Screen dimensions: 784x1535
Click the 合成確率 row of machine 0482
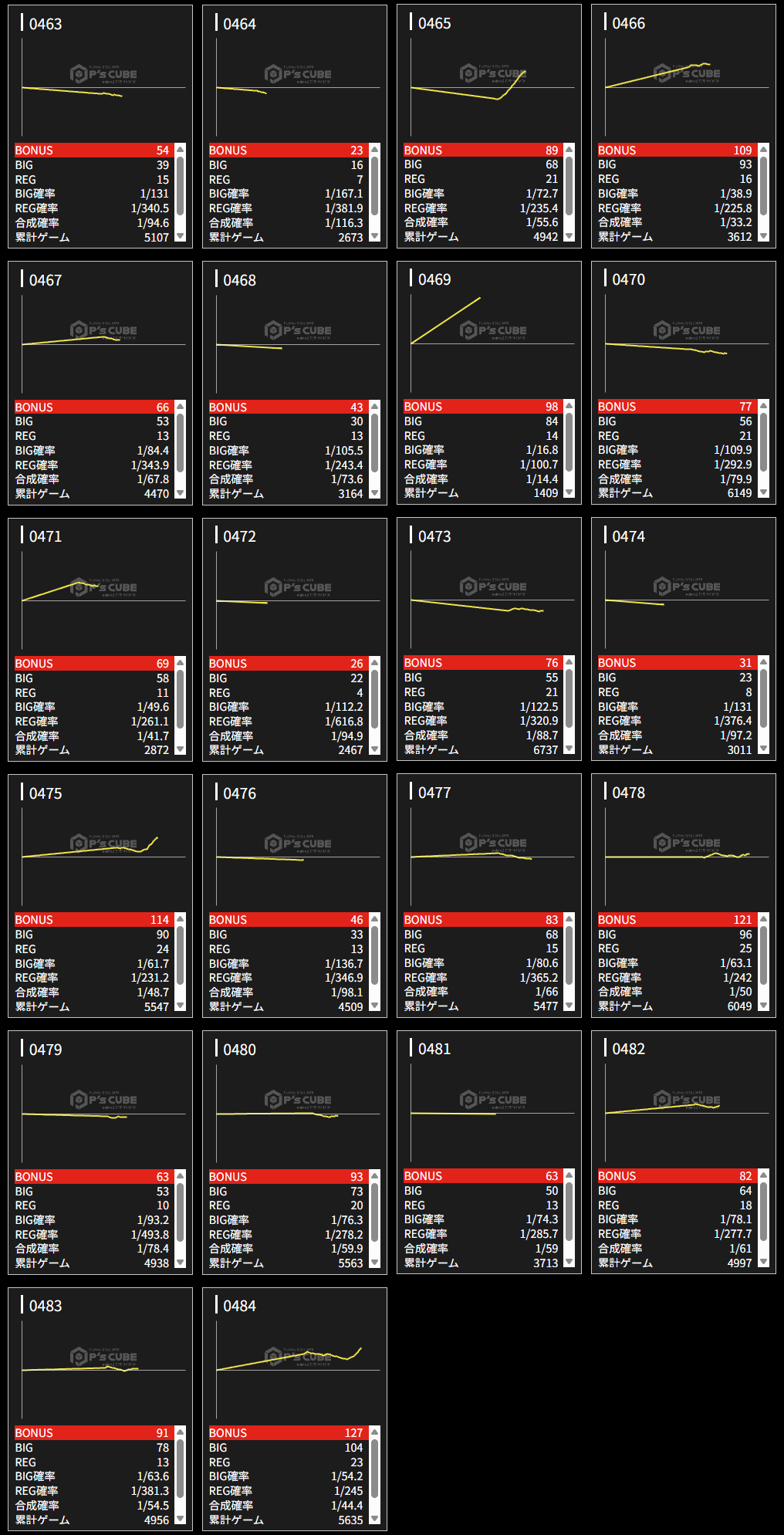(675, 1248)
